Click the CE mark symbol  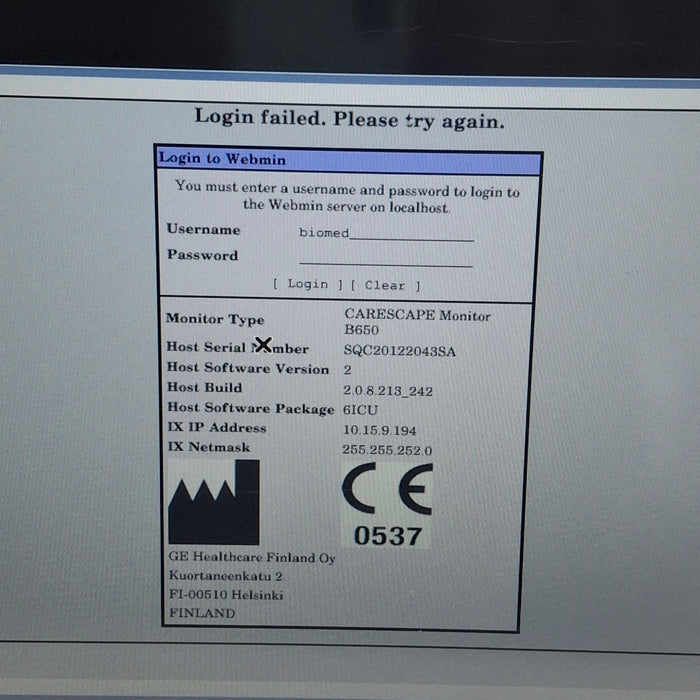[386, 490]
